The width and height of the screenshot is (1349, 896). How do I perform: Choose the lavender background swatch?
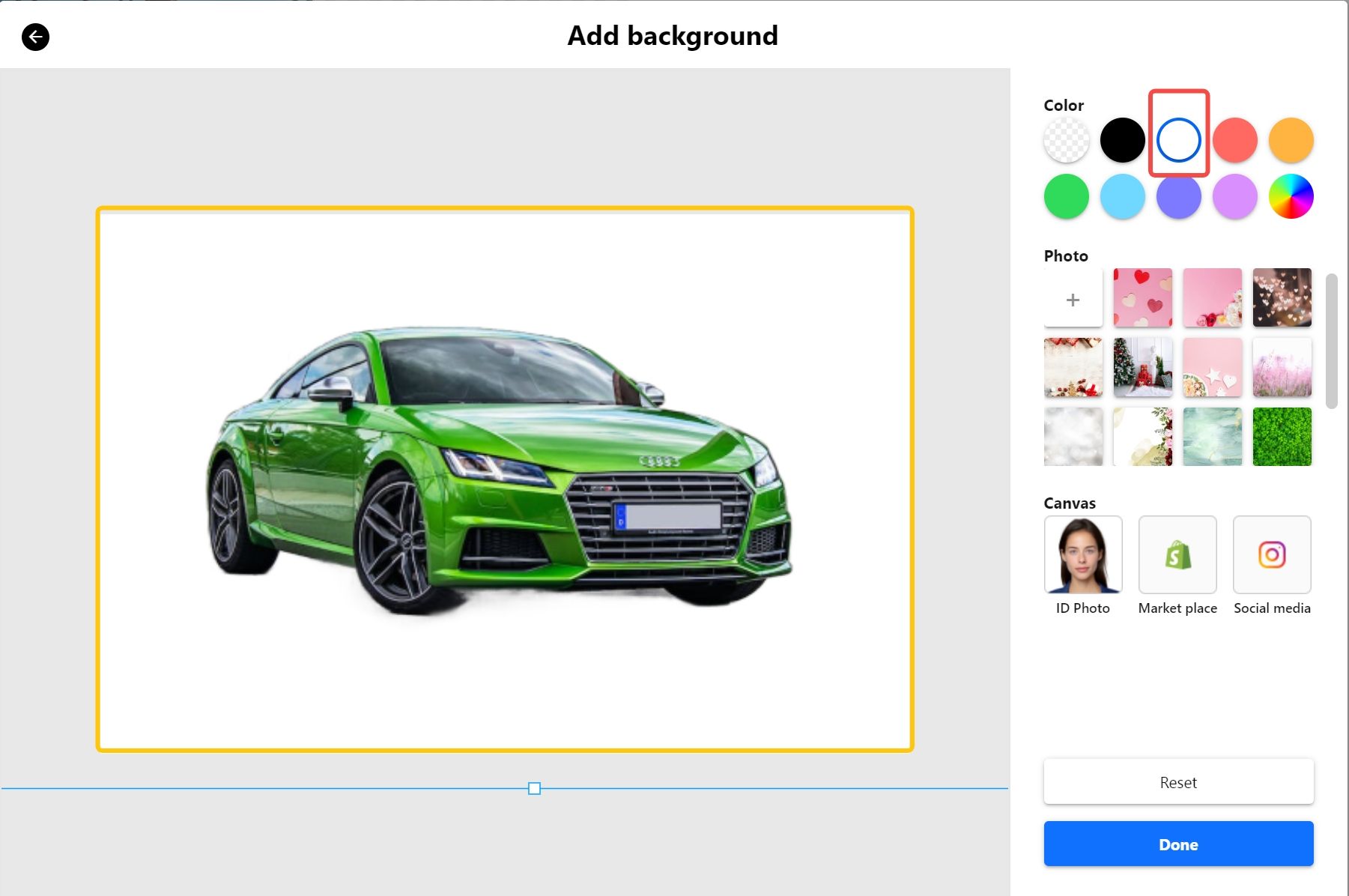[1234, 196]
